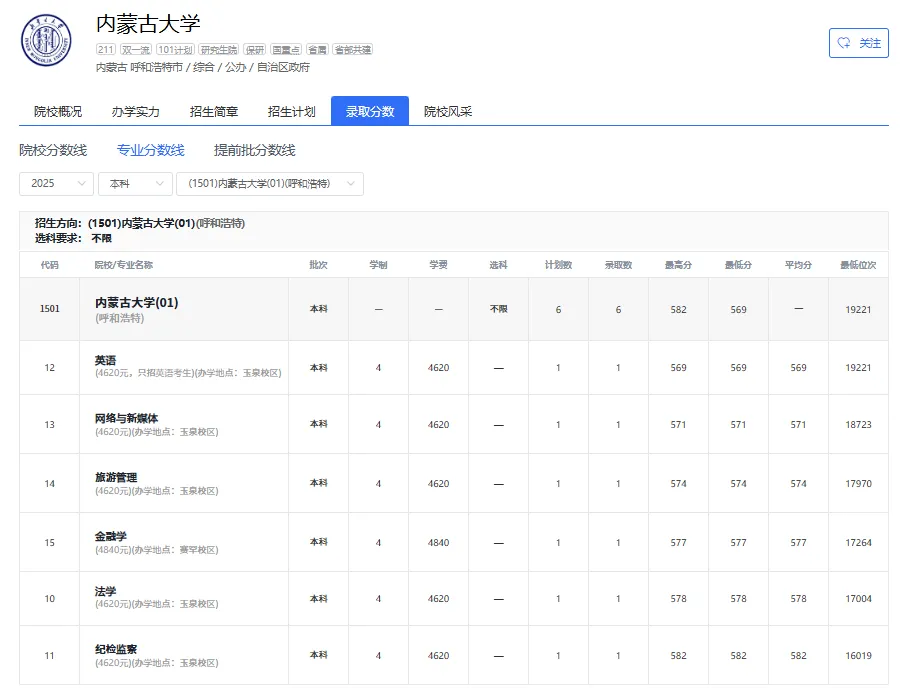Click the 211 tag
The image size is (912, 698).
coord(106,49)
